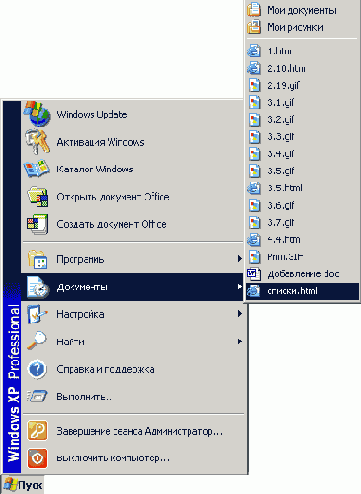This screenshot has width=361, height=494.
Task: Open recent file списки.html
Action: (x=303, y=291)
